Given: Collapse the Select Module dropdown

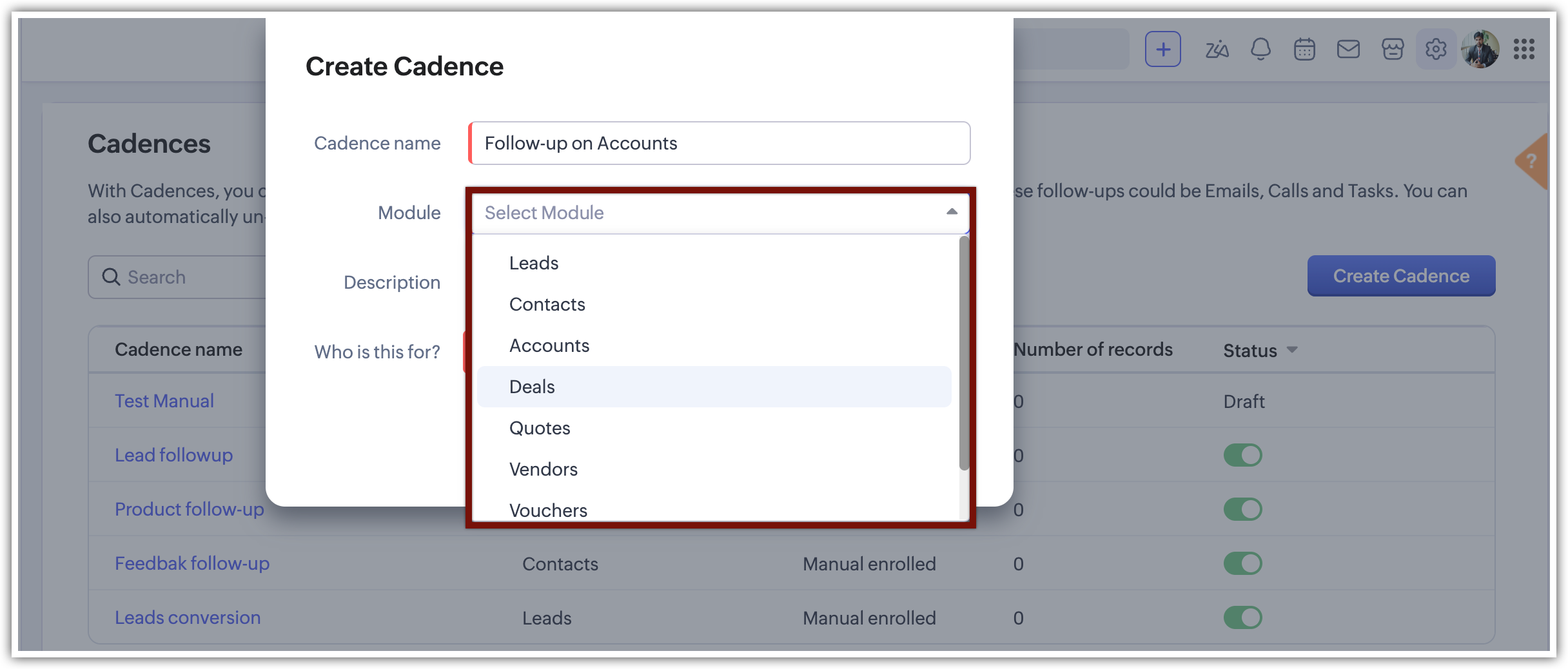Looking at the screenshot, I should [x=952, y=212].
